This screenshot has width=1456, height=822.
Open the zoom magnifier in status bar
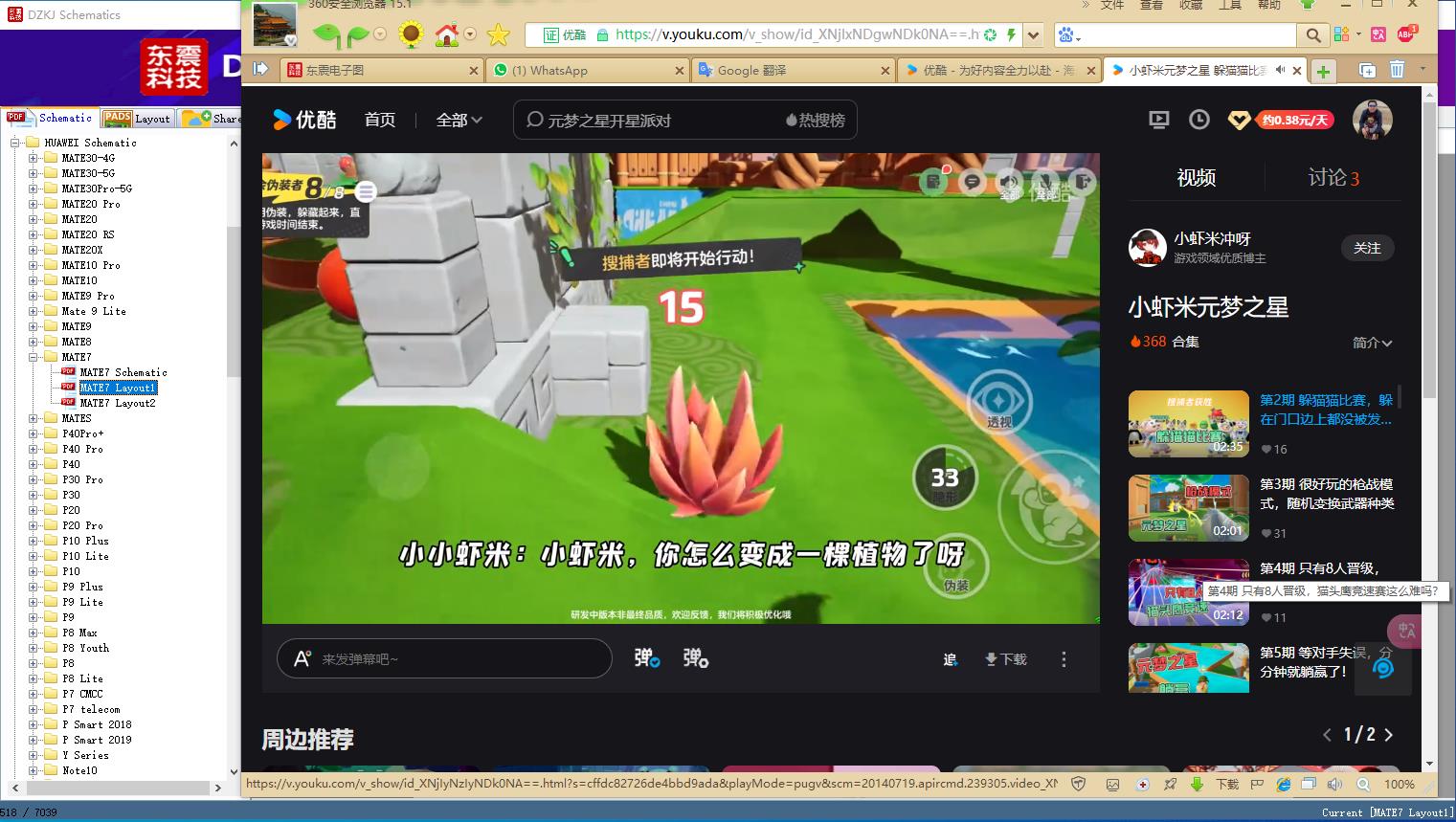(x=1362, y=784)
